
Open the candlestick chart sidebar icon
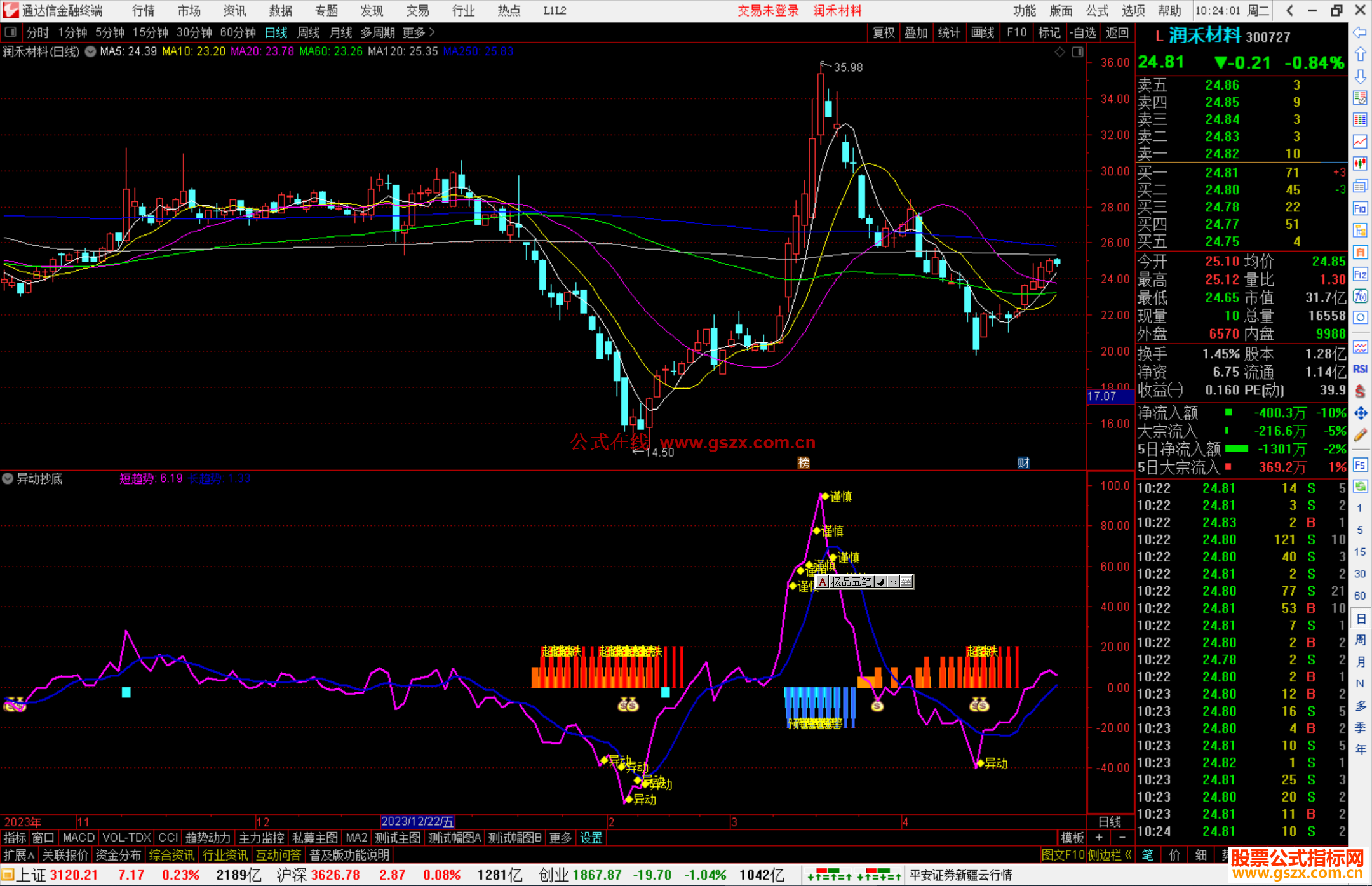(x=1360, y=163)
